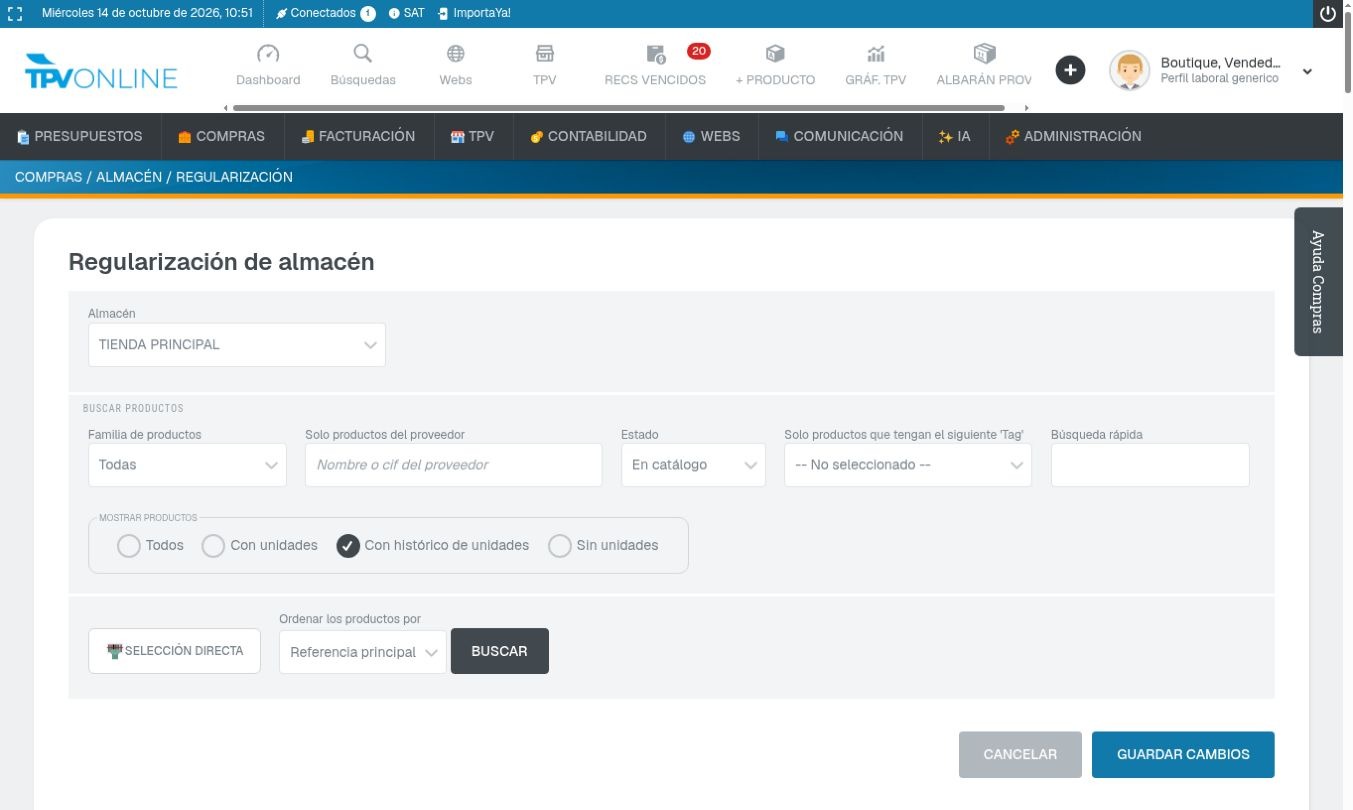Open the IA menu

pos(955,137)
